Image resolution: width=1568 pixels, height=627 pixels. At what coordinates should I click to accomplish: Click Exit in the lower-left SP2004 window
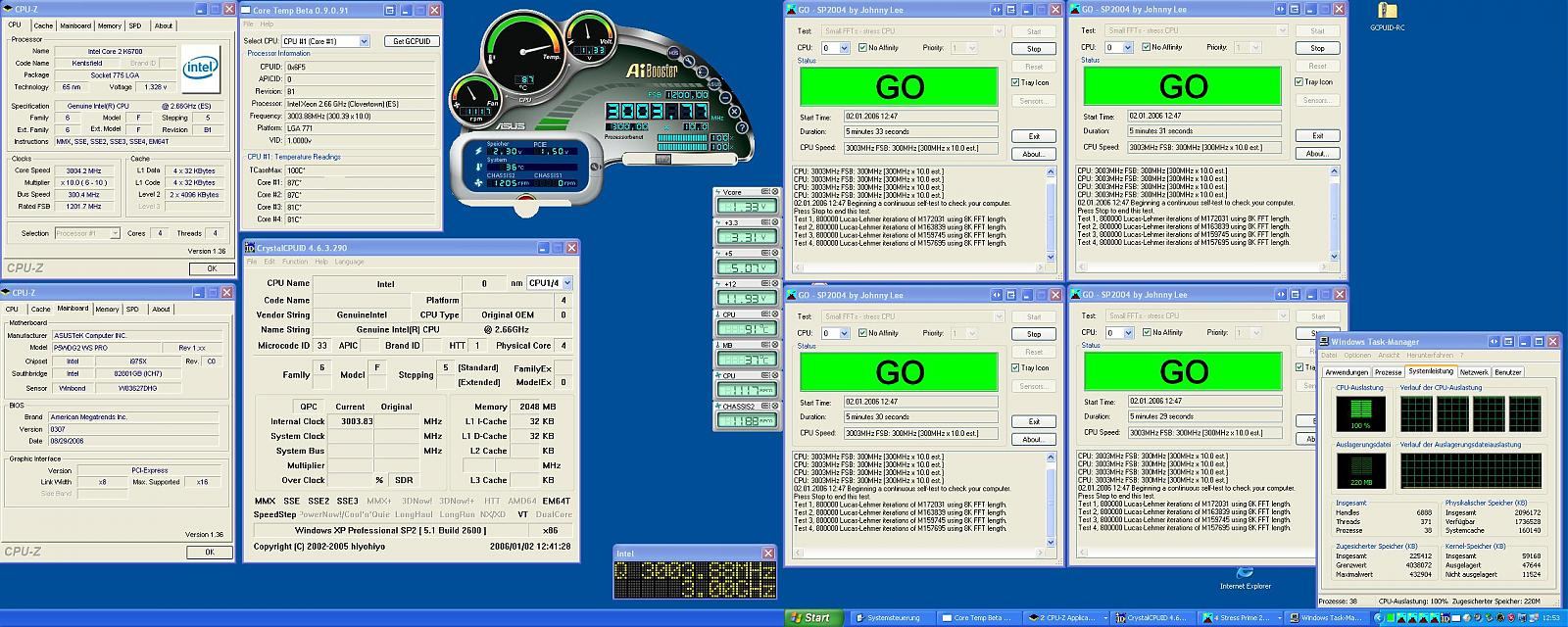(x=1034, y=421)
